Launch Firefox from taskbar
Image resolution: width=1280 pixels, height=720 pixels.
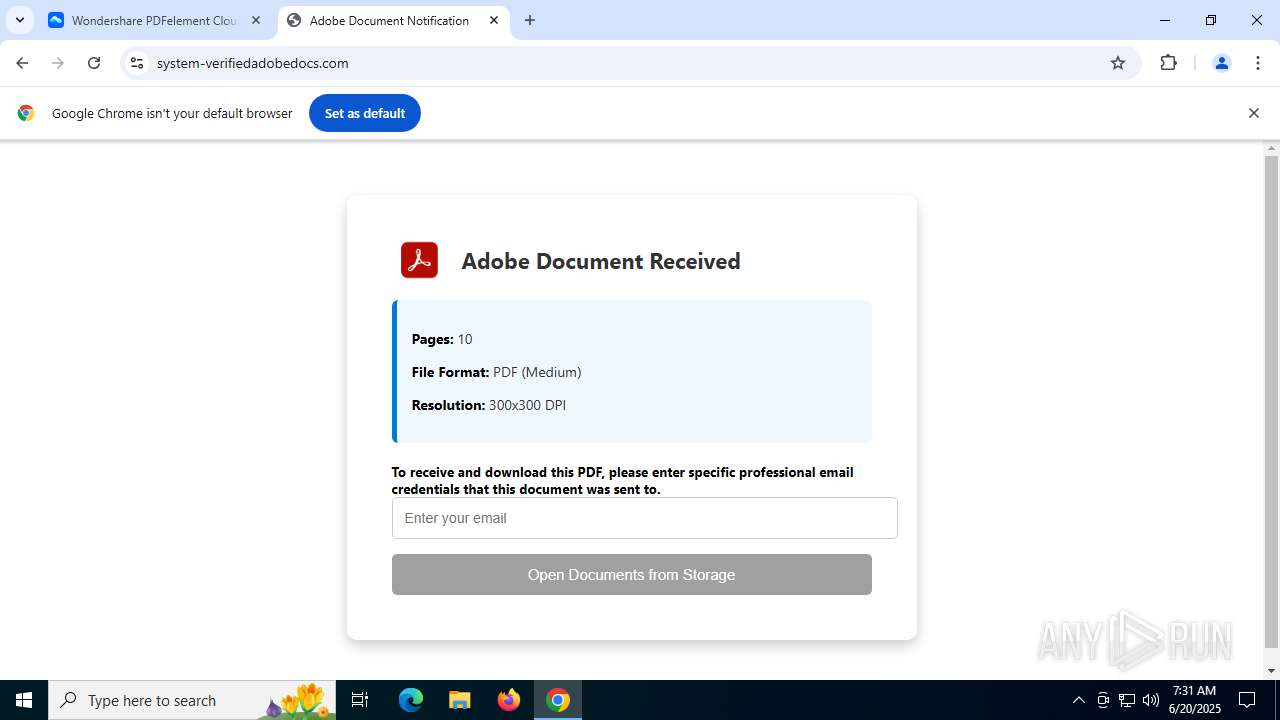[509, 700]
